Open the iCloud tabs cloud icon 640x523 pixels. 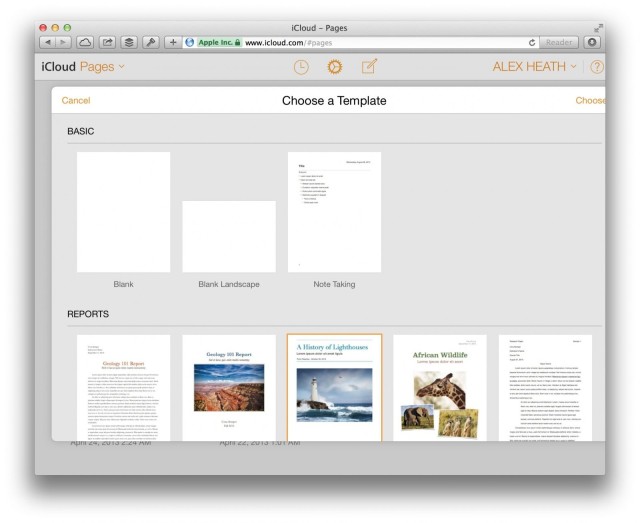point(85,43)
